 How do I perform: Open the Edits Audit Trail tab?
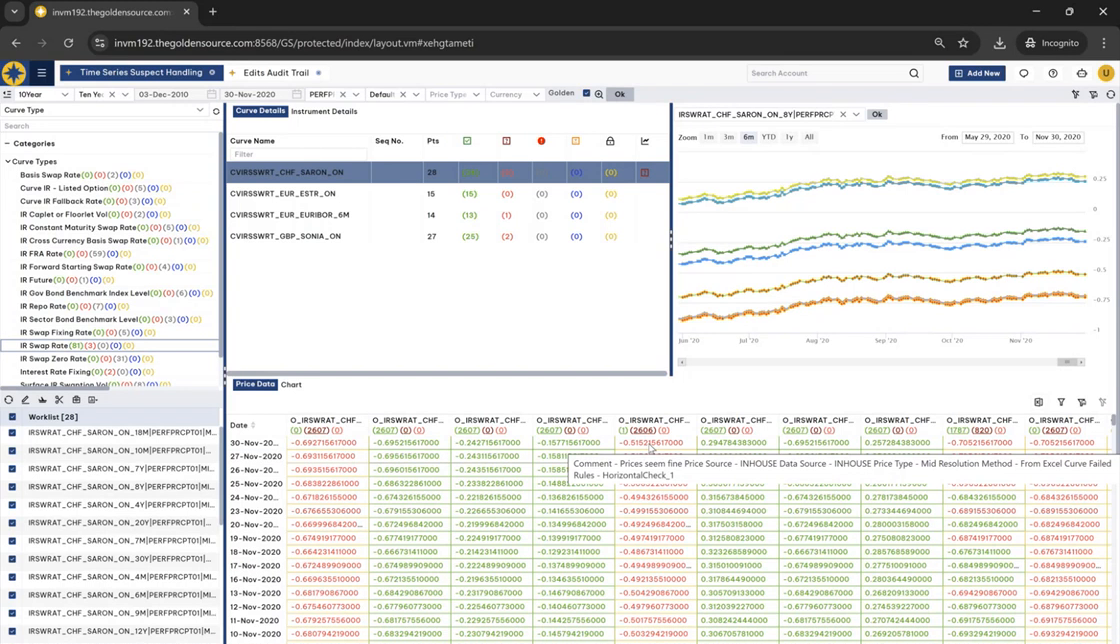[275, 73]
